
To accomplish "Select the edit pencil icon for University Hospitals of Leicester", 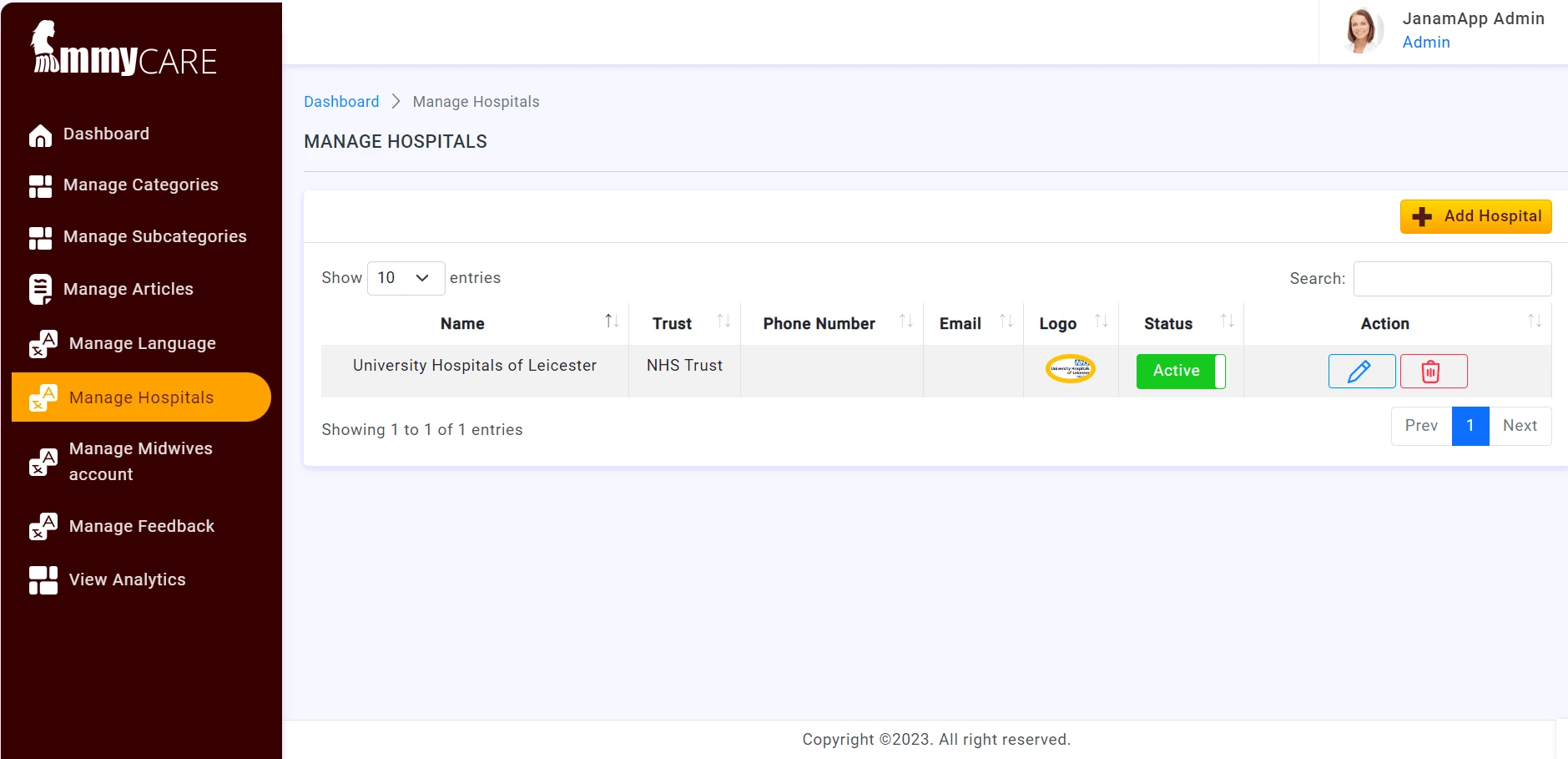I will pos(1360,371).
